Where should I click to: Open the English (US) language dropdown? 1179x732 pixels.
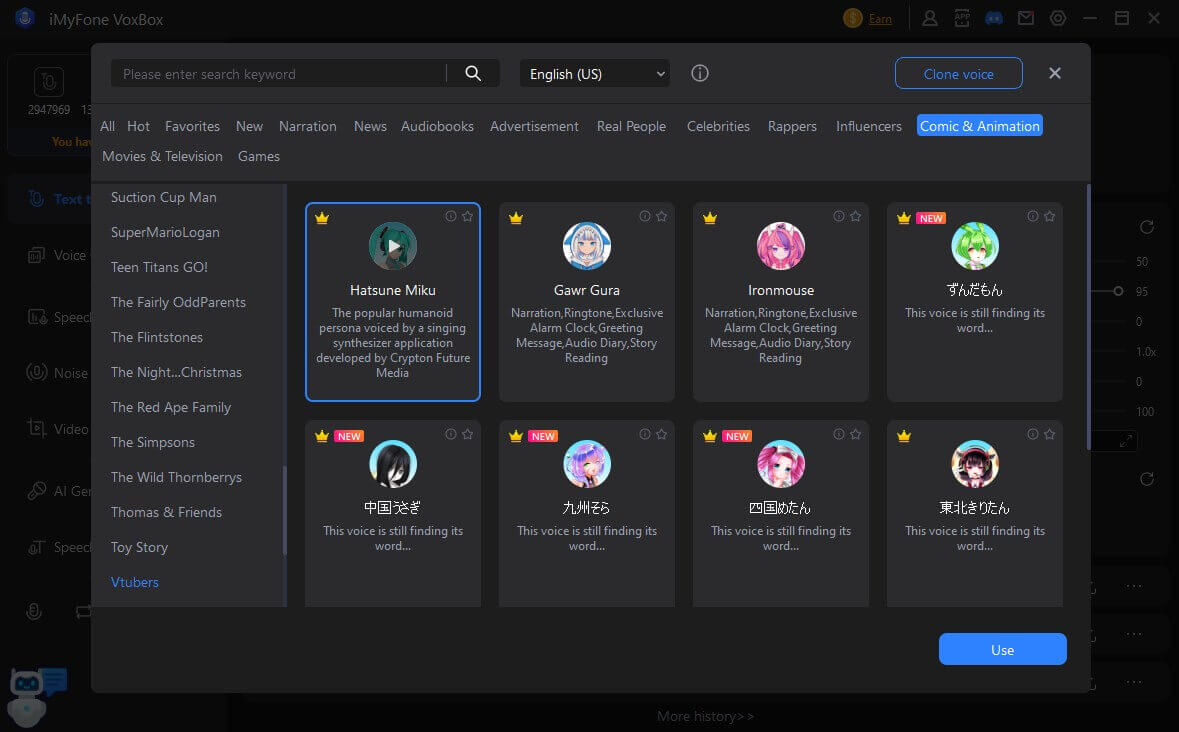coord(594,74)
